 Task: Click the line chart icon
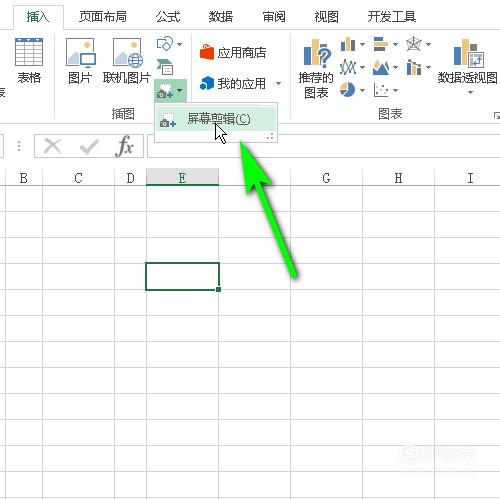348,67
